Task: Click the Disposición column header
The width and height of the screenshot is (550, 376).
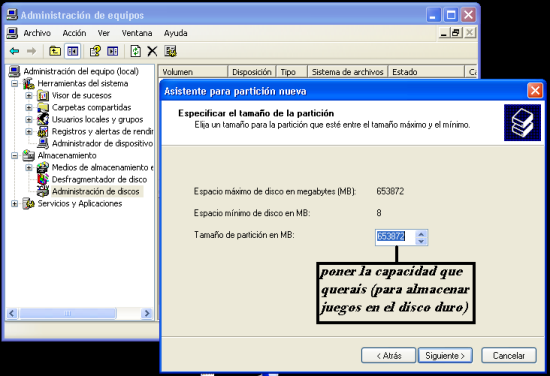Action: coord(252,72)
